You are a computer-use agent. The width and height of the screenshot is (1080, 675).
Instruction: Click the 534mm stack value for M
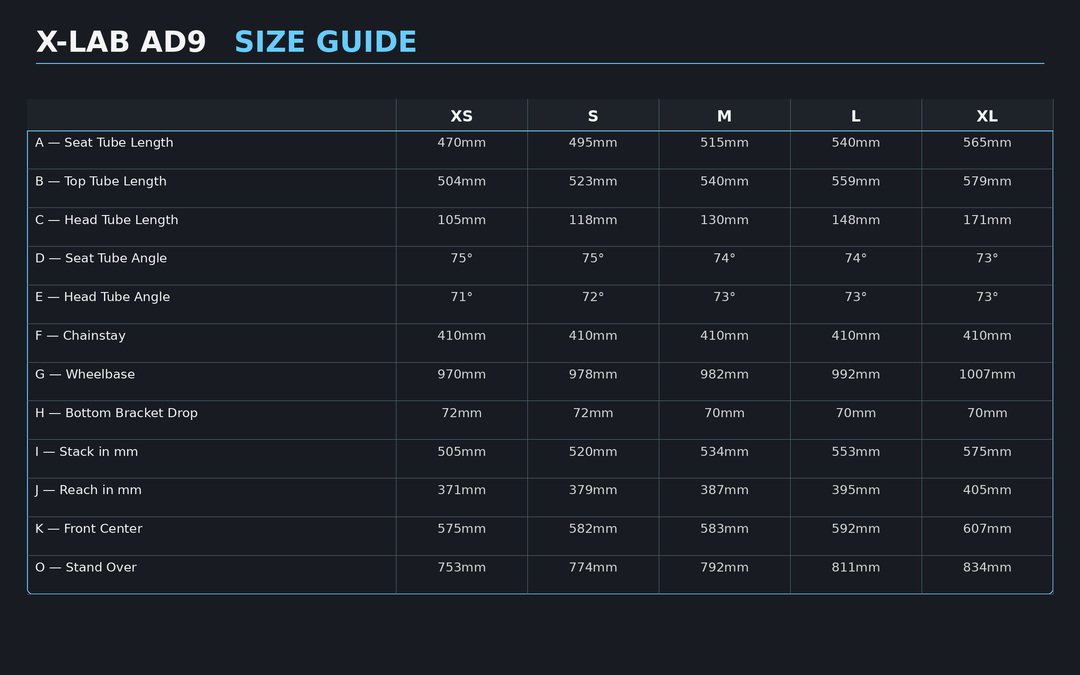(724, 452)
